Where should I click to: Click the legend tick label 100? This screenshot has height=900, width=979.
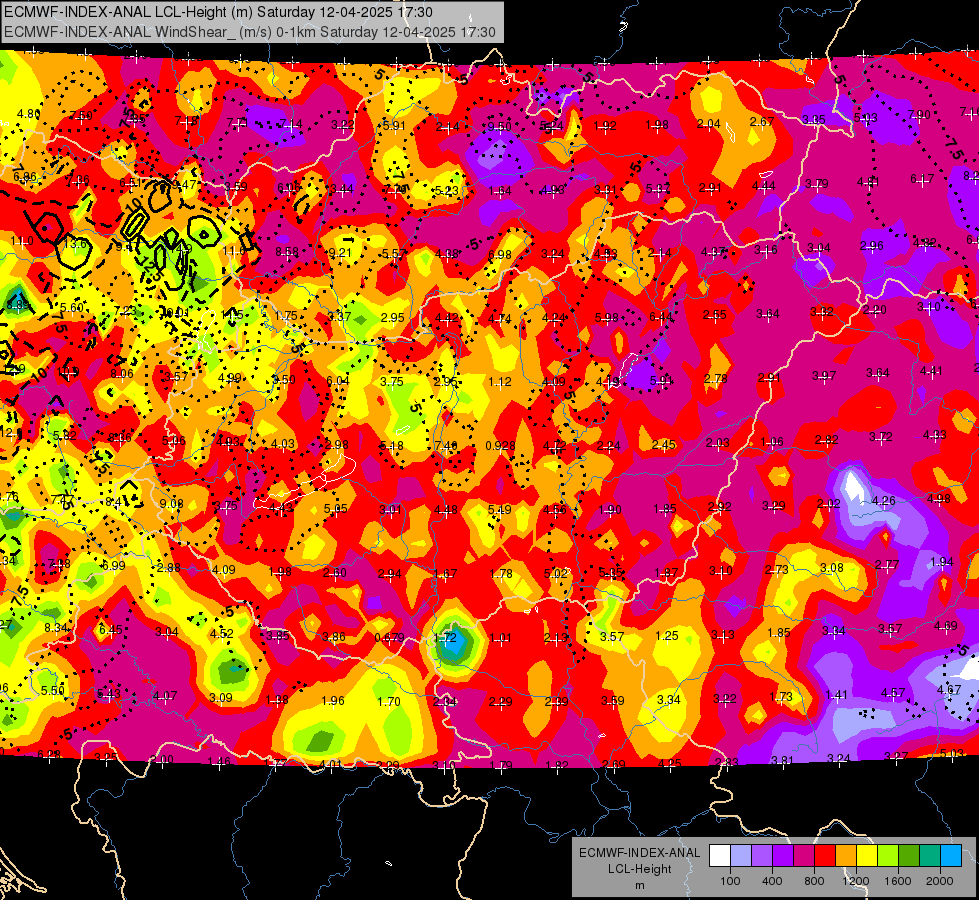pos(730,881)
